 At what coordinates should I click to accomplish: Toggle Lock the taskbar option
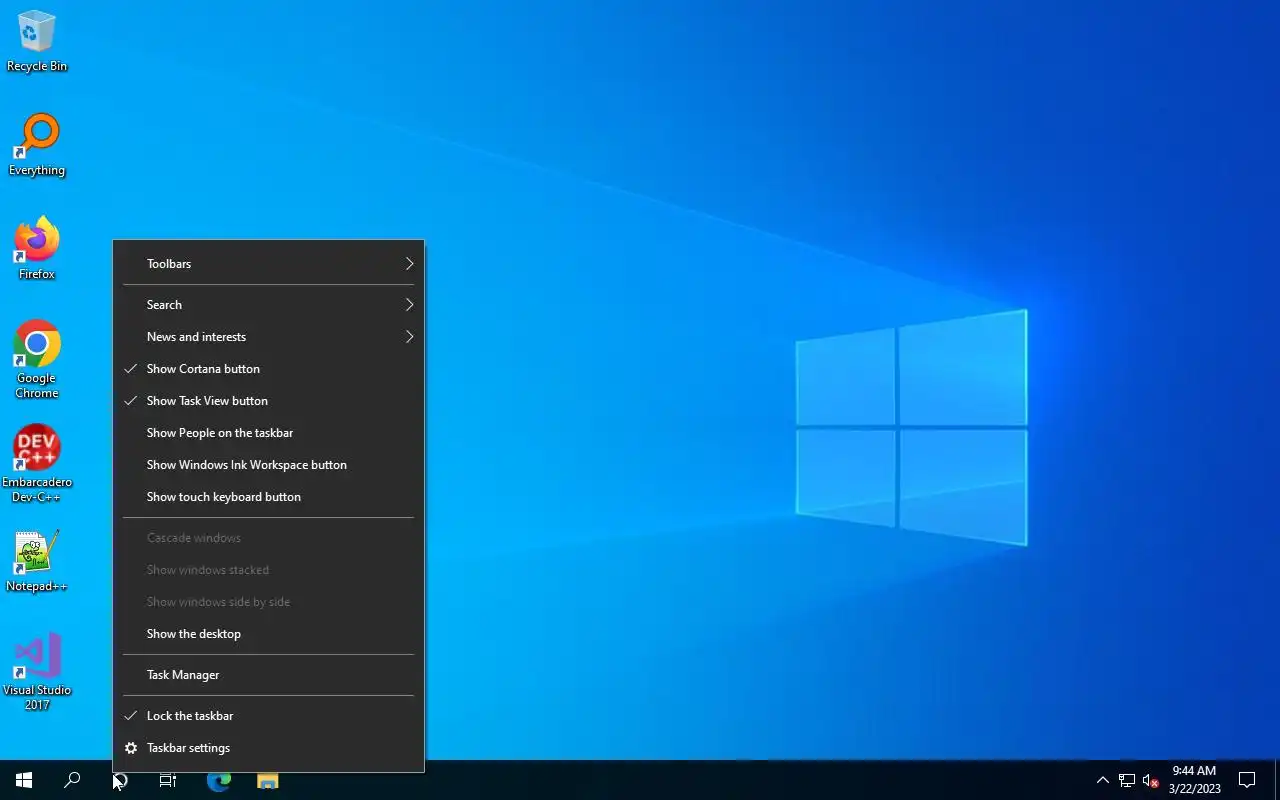coord(268,716)
